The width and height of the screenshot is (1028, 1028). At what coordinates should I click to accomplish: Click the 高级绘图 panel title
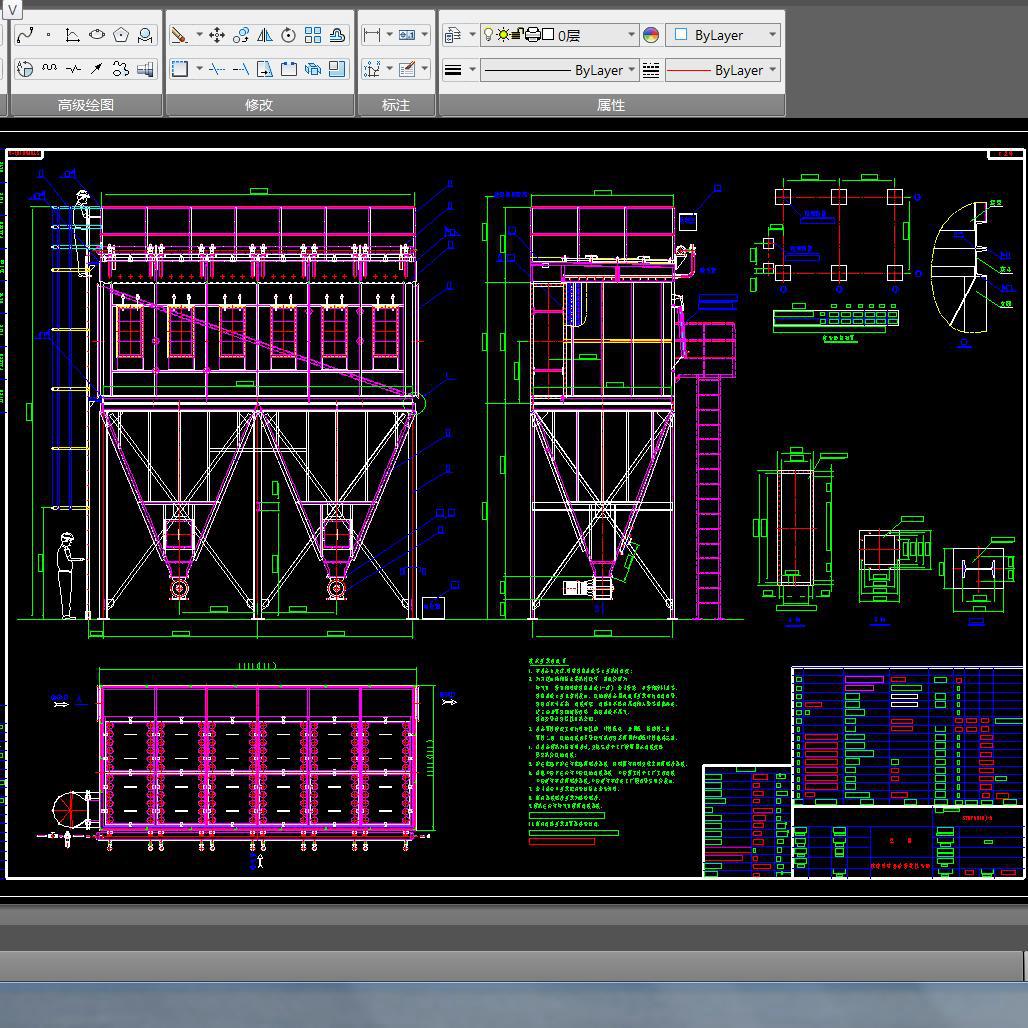[x=86, y=105]
